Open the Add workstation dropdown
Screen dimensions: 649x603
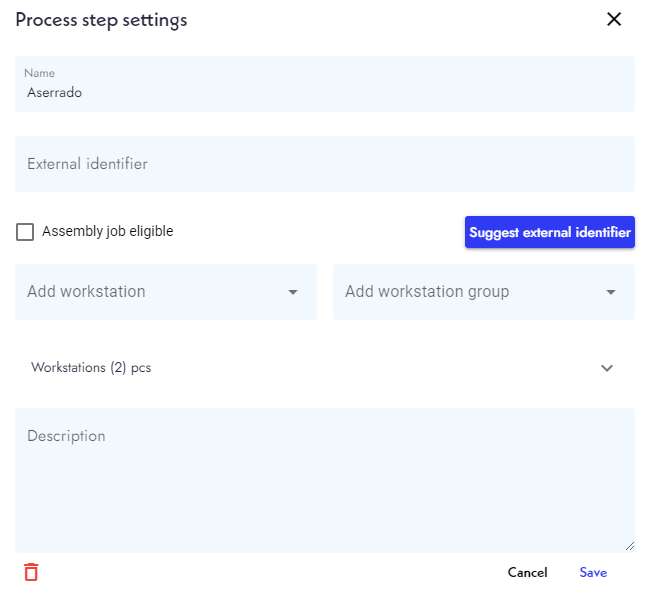pos(166,292)
